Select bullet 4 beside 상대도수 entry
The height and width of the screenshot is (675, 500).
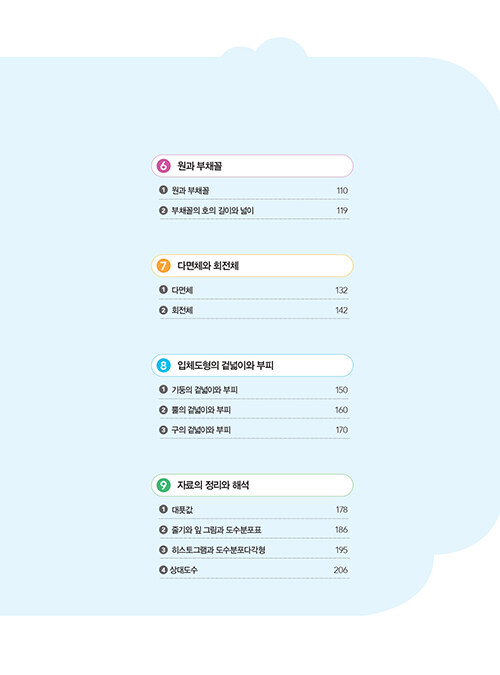tap(163, 570)
